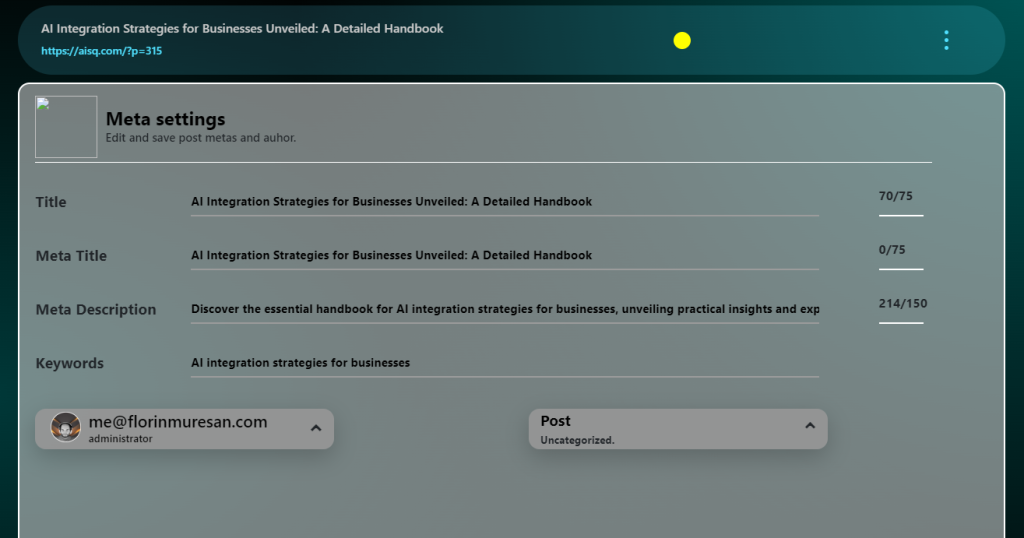This screenshot has height=538, width=1024.
Task: Click the post title in the header bar
Action: [242, 29]
